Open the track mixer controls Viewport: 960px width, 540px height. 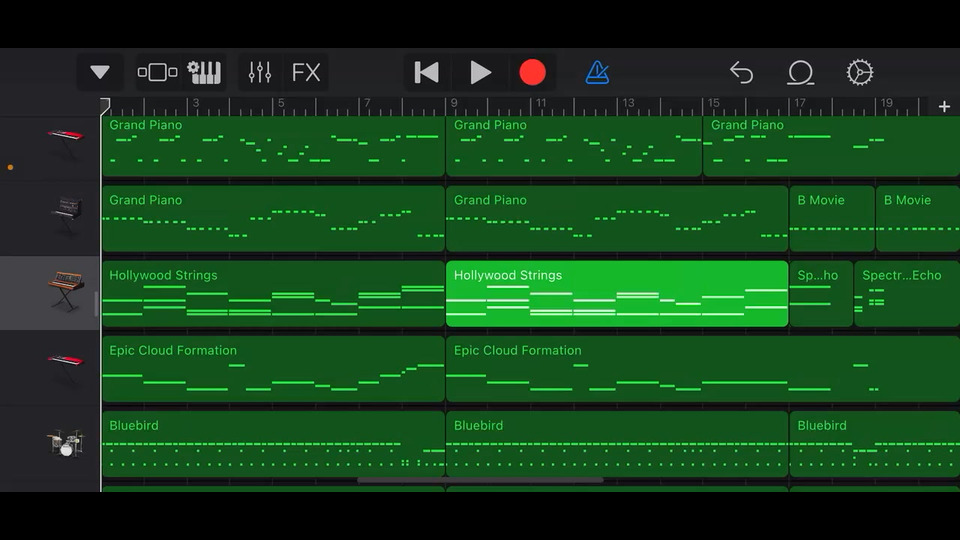[260, 72]
